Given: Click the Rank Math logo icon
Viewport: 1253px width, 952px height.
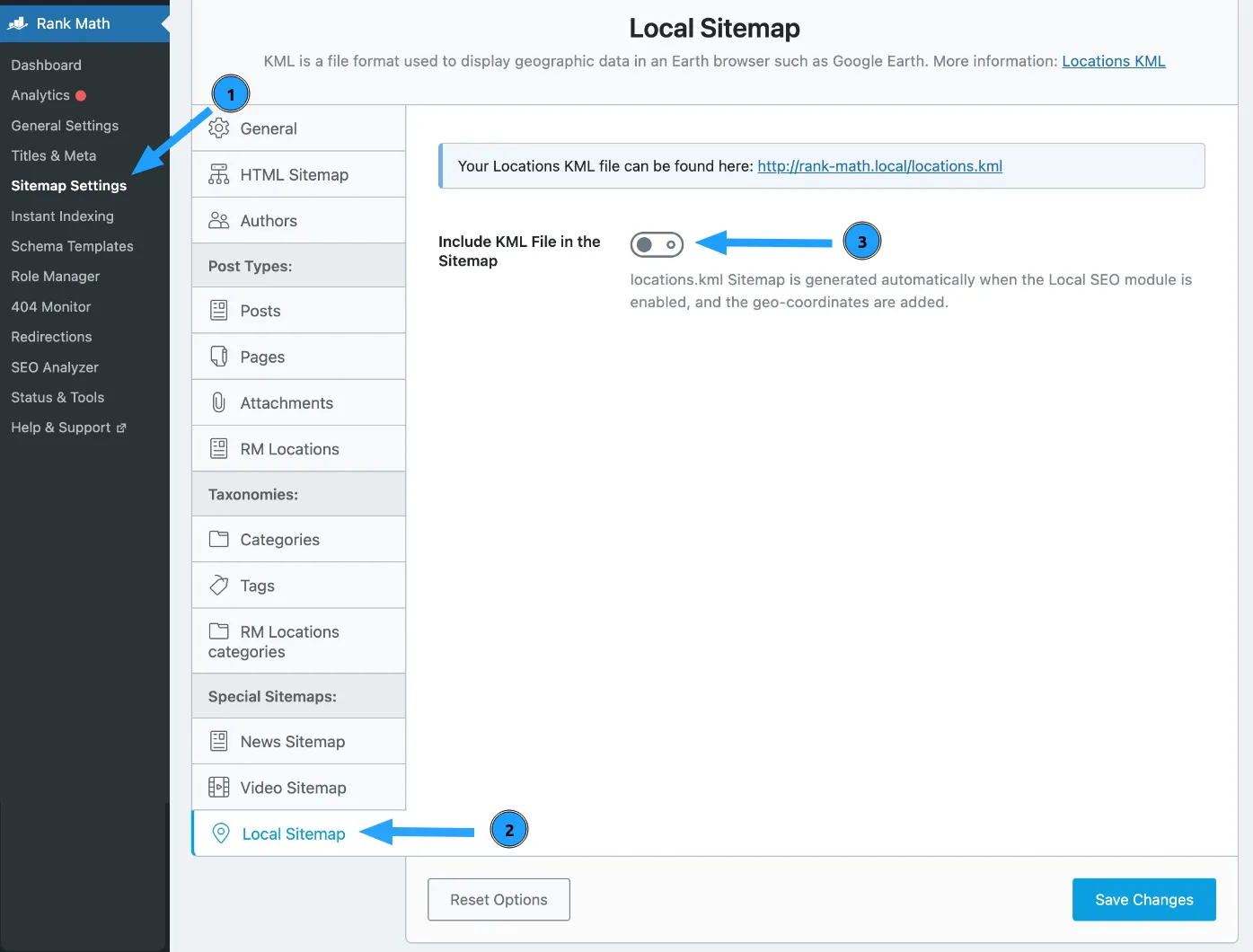Looking at the screenshot, I should point(18,23).
